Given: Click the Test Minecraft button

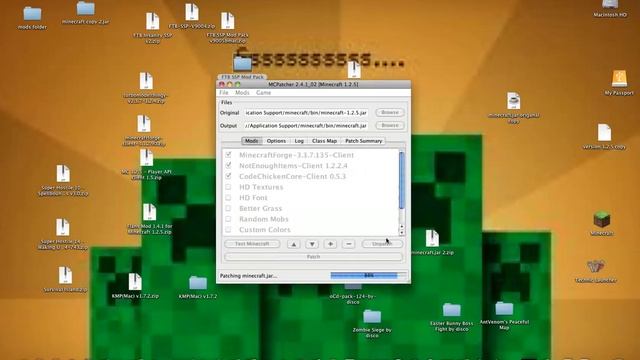Looking at the screenshot, I should [x=252, y=244].
